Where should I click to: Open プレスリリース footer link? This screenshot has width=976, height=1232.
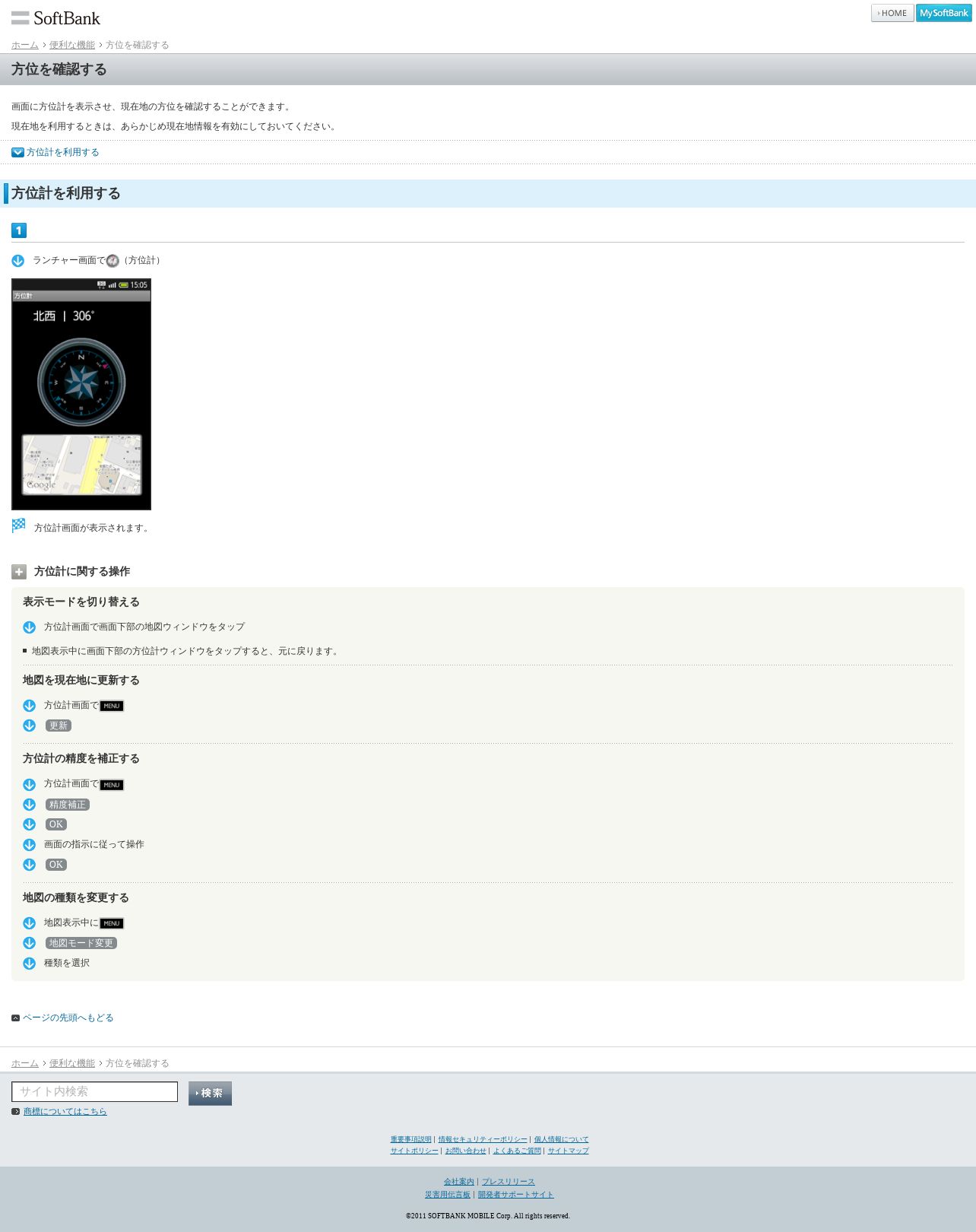[x=509, y=1182]
